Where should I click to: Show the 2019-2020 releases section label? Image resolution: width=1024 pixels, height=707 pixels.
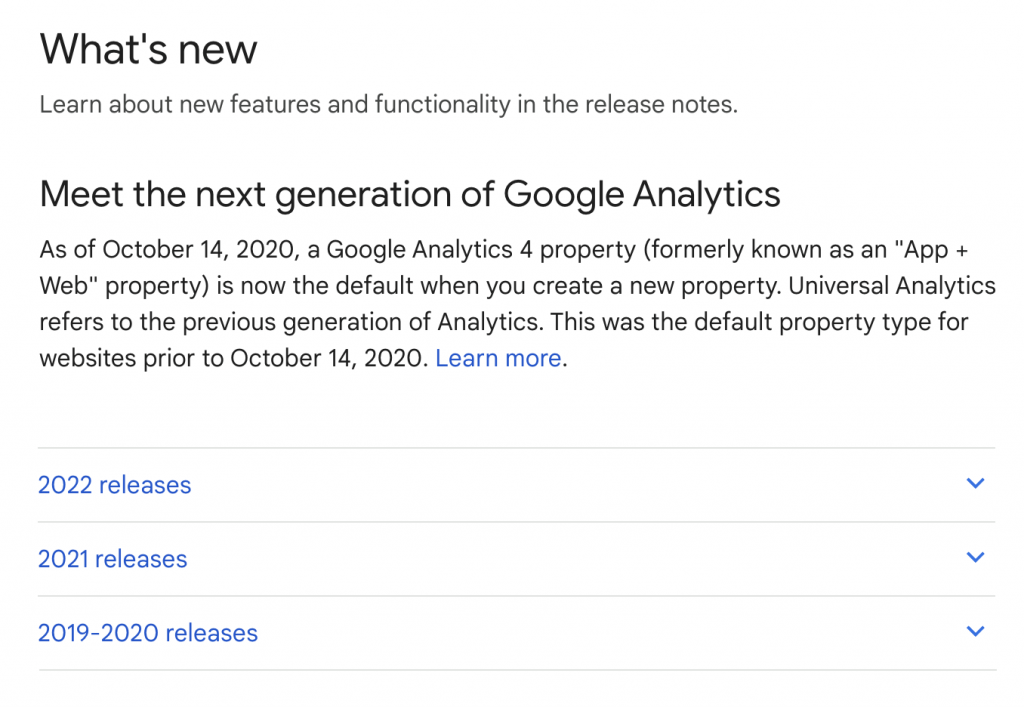148,633
